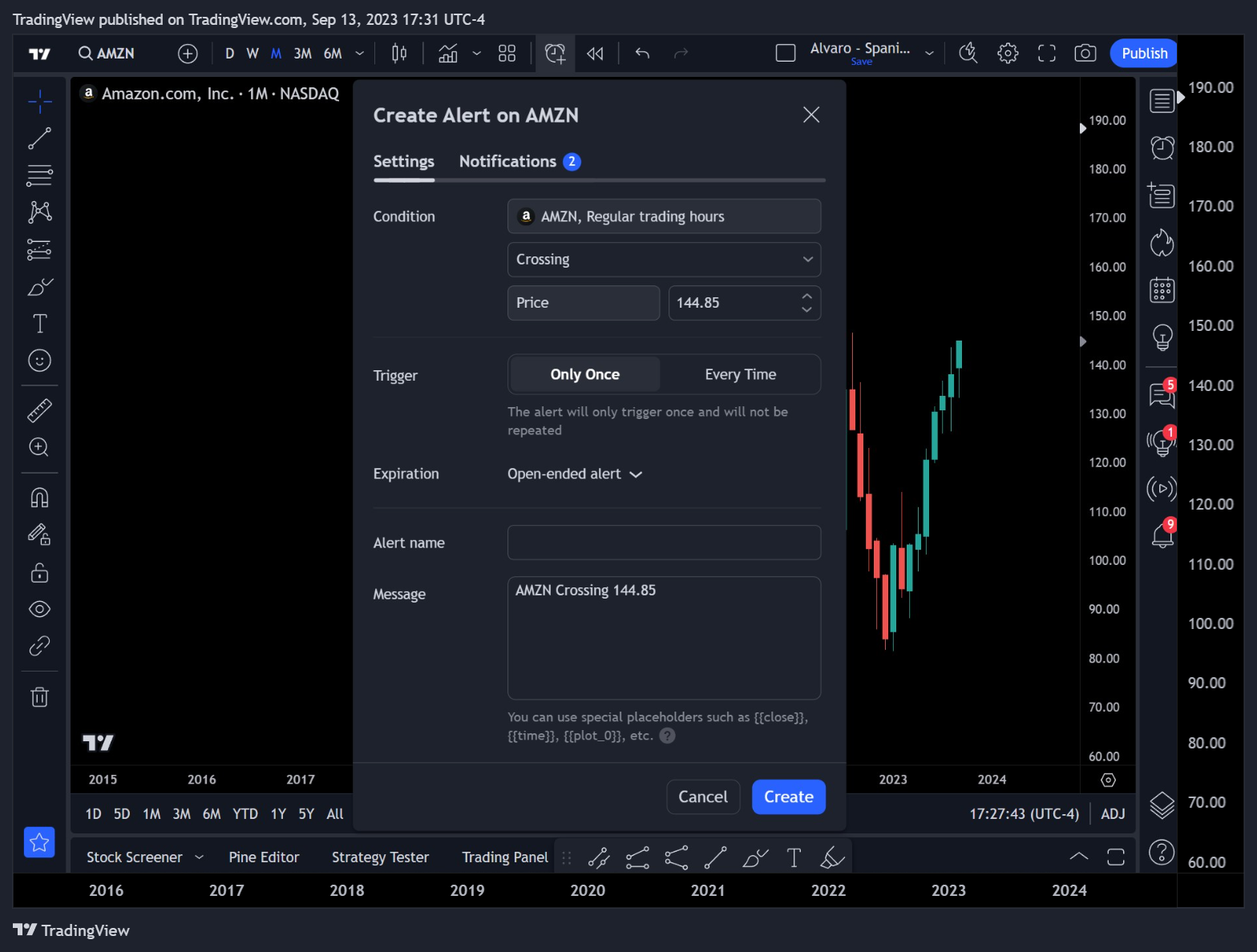Select the brush drawing tool in left sidebar

(39, 286)
